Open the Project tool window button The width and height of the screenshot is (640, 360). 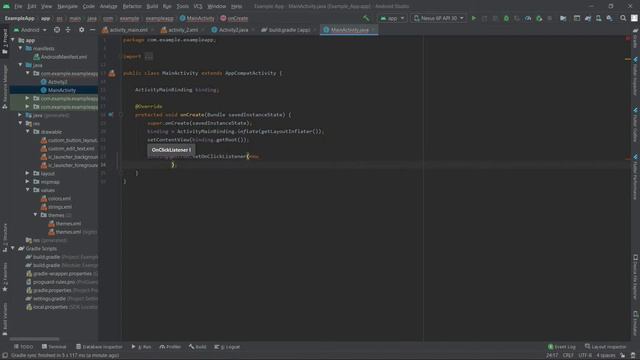pyautogui.click(x=4, y=42)
